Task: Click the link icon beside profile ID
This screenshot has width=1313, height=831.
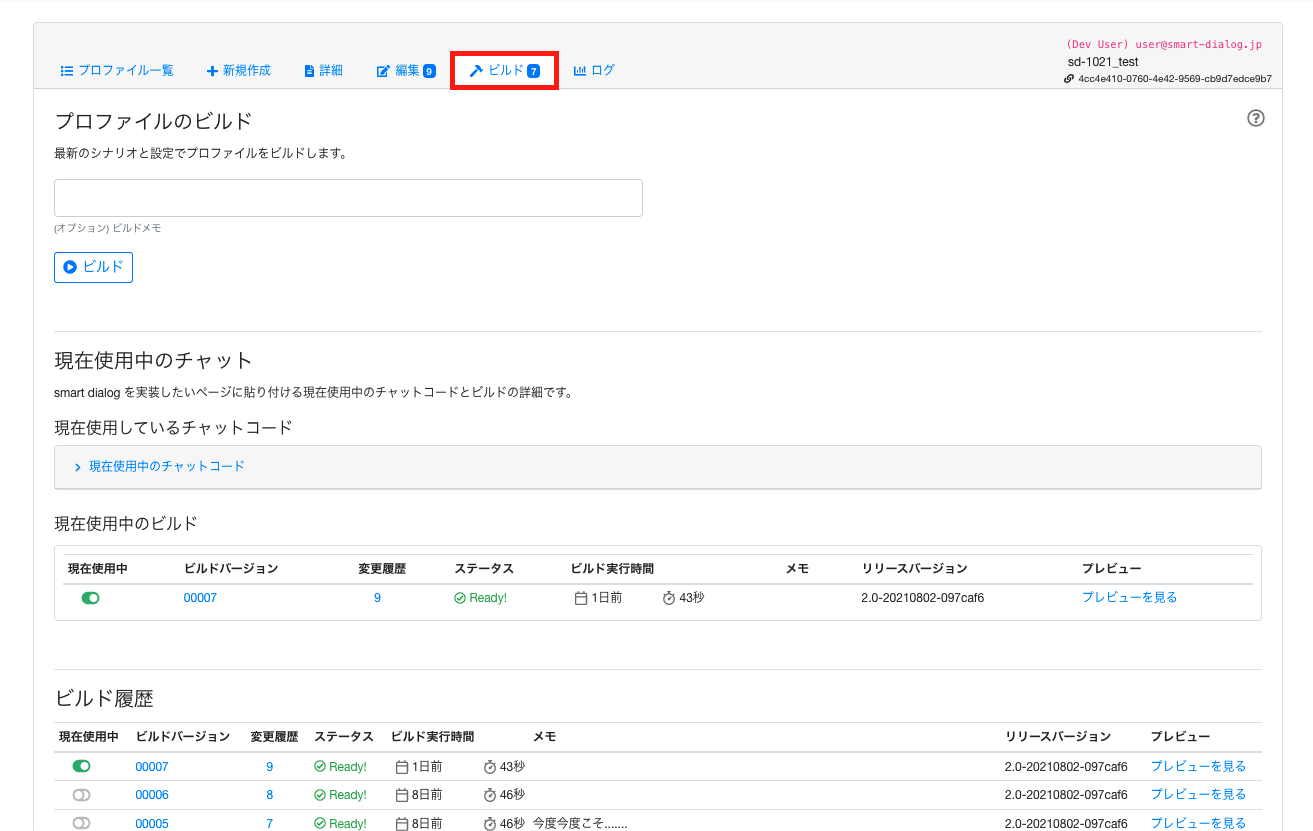Action: point(1069,78)
